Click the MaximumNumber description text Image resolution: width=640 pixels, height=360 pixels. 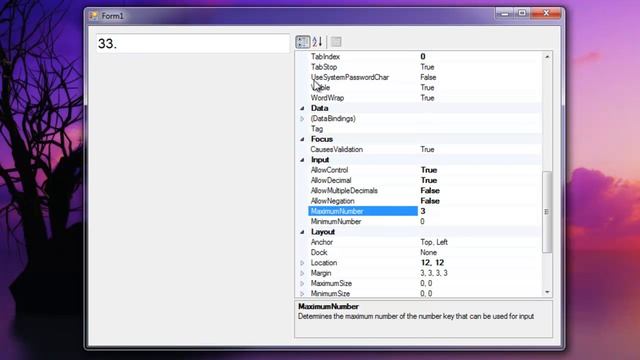tap(416, 316)
